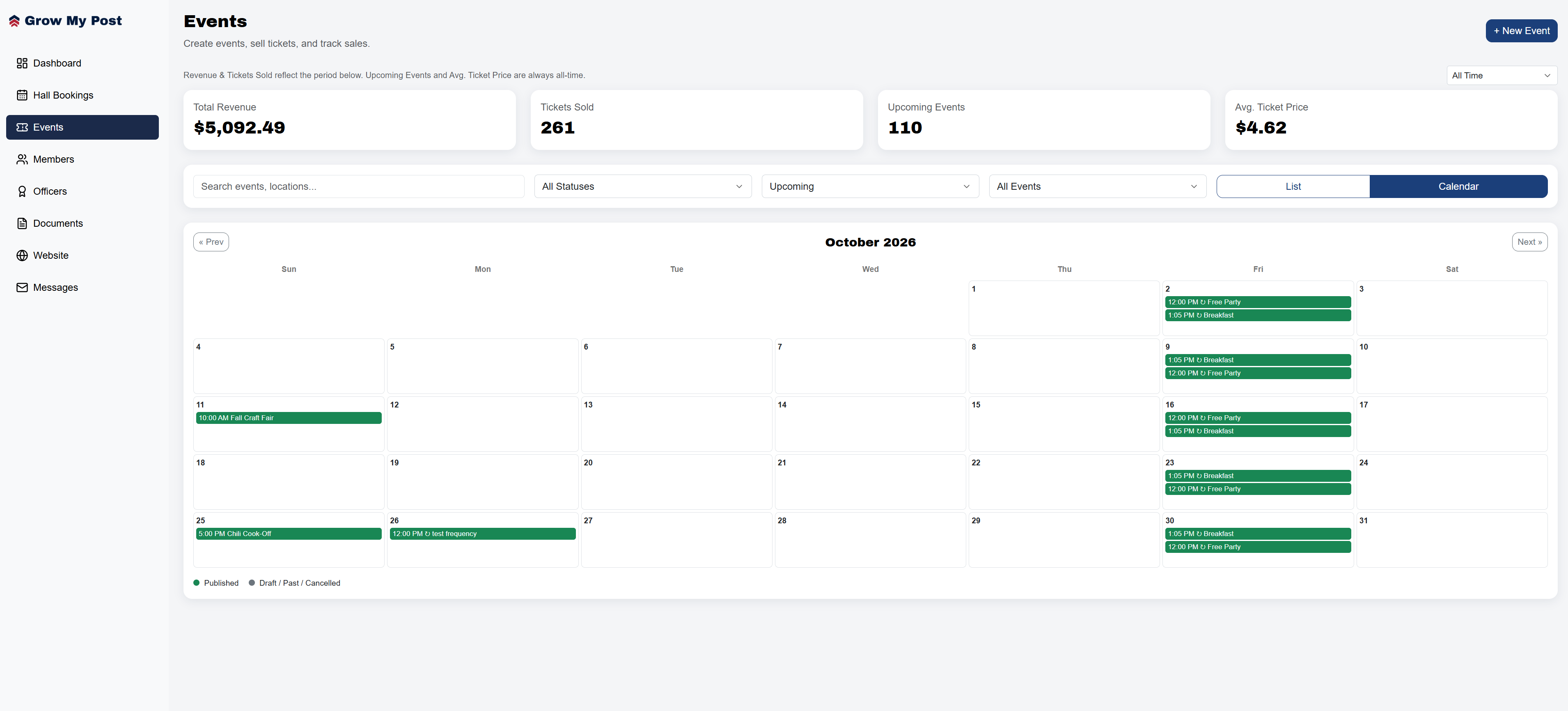This screenshot has width=1568, height=711.
Task: Open test frequency event on the 26th
Action: click(x=483, y=534)
